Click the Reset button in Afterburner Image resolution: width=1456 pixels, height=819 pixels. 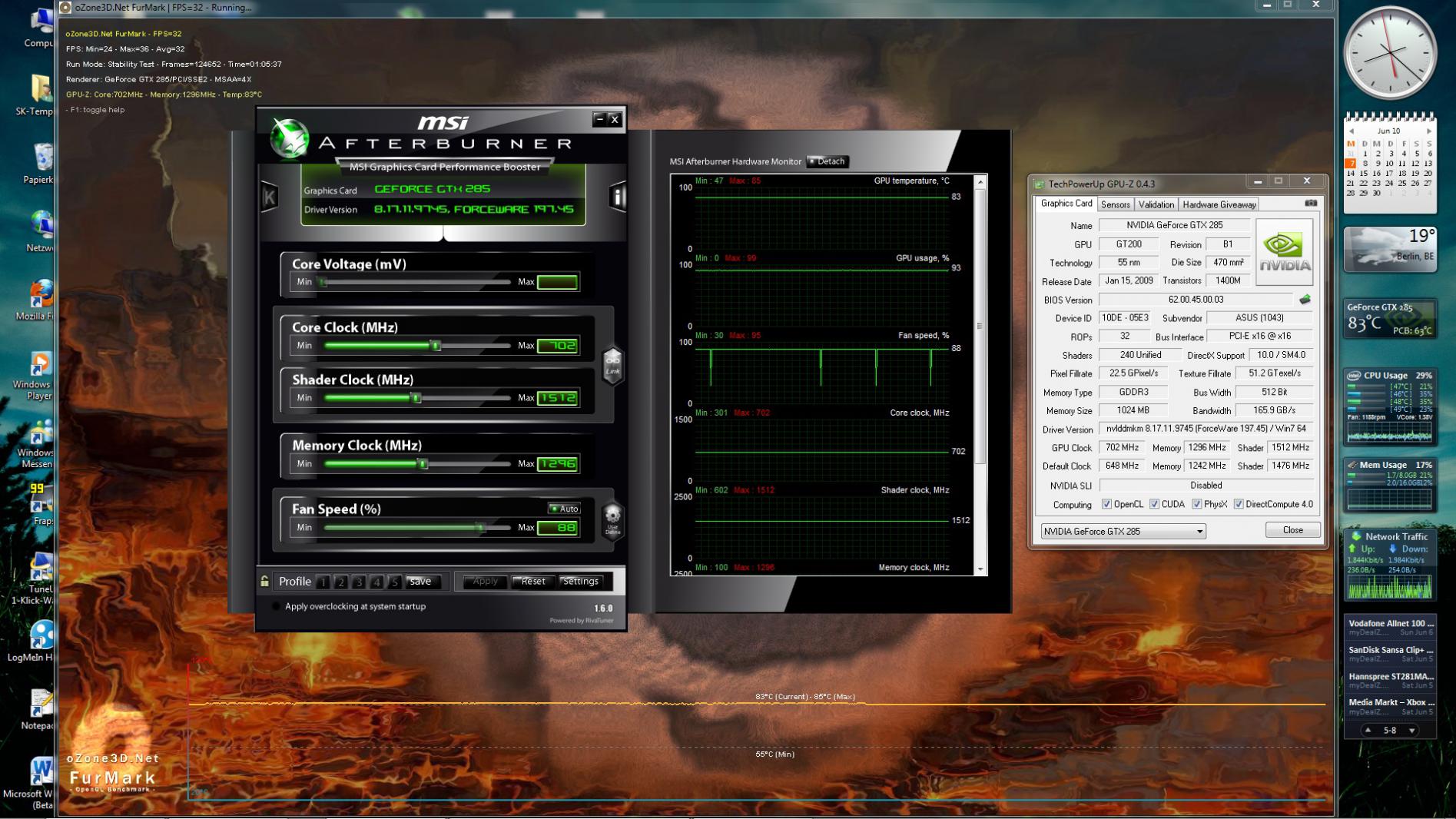pos(533,582)
